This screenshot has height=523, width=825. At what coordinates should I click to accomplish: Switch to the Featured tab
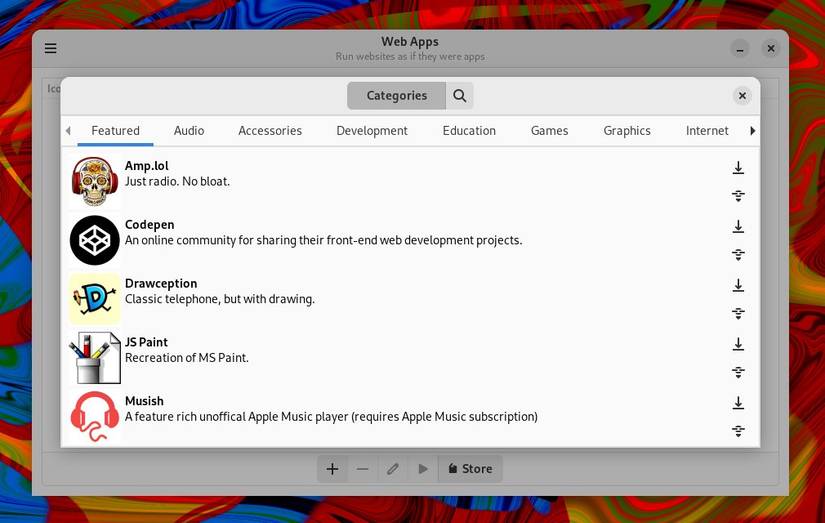coord(115,131)
